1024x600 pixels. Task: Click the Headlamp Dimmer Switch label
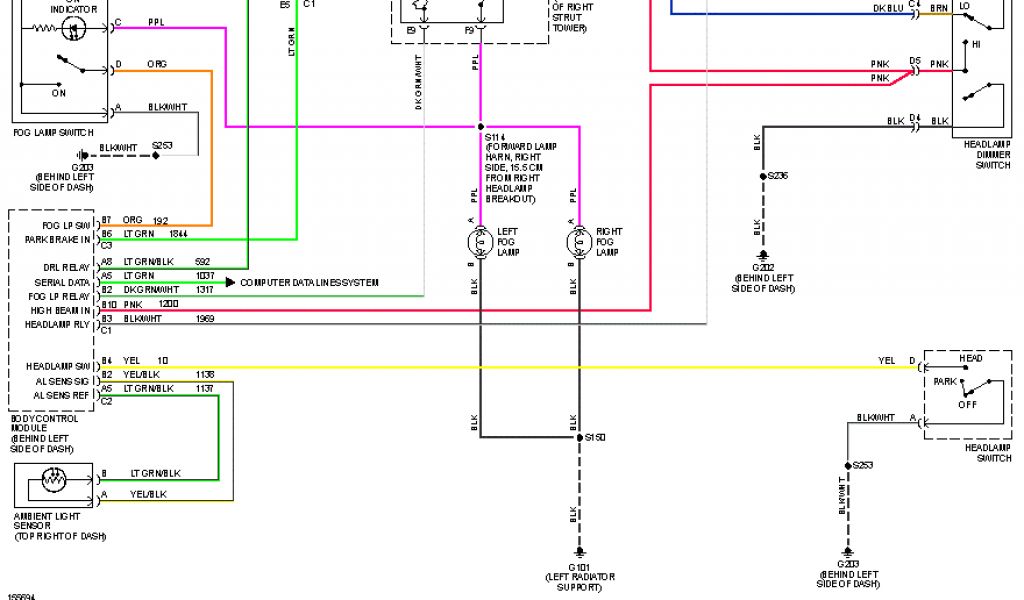987,154
